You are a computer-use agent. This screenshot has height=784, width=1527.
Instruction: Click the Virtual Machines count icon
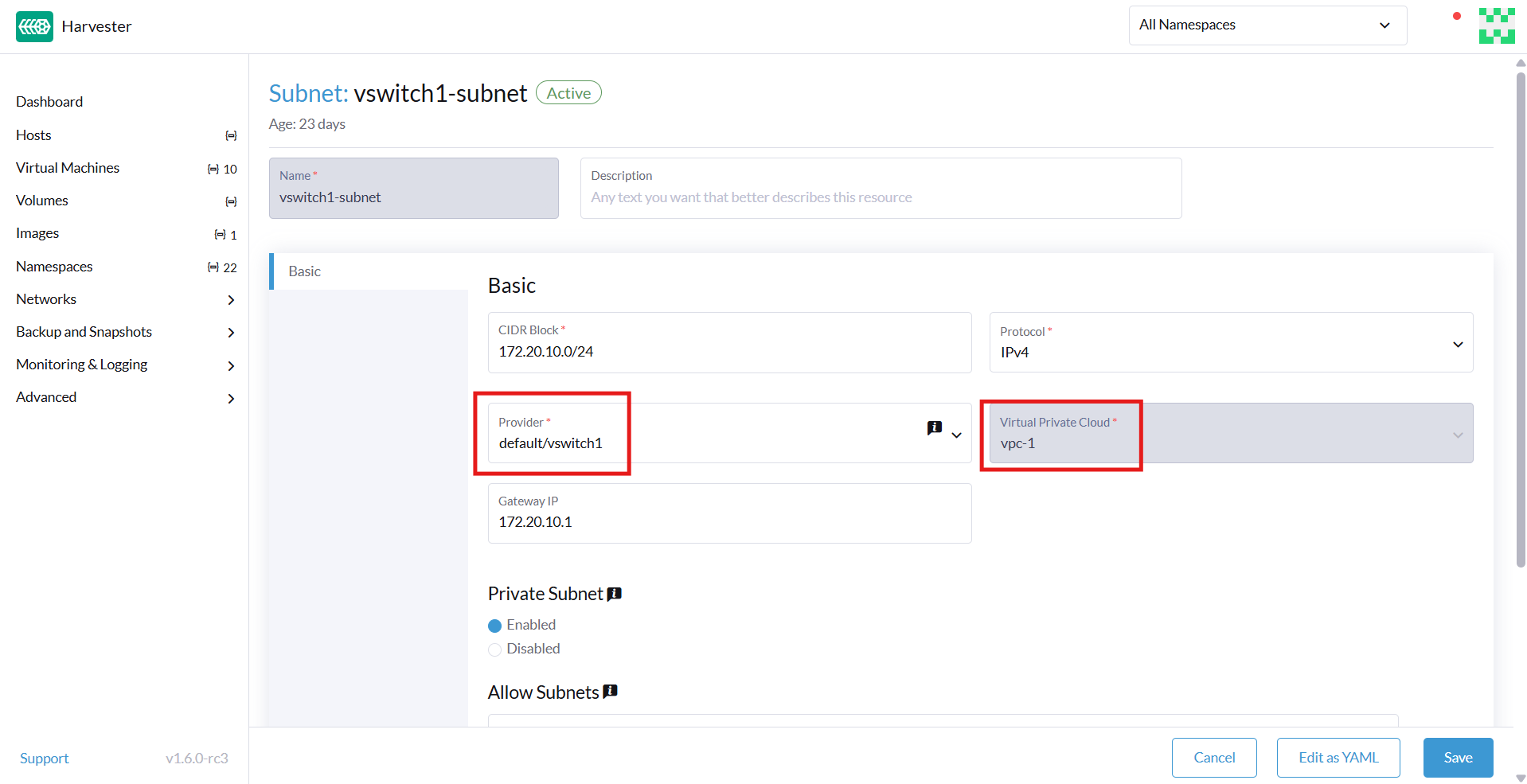coord(213,169)
